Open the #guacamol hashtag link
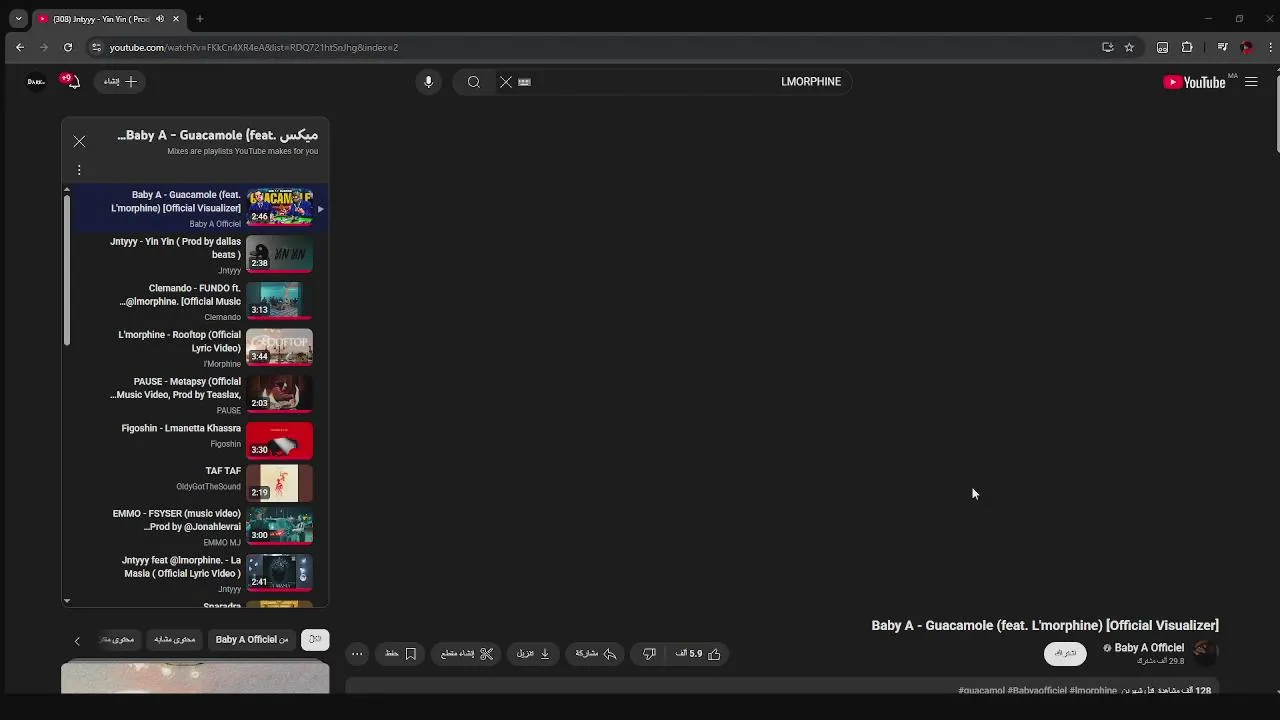 [981, 690]
